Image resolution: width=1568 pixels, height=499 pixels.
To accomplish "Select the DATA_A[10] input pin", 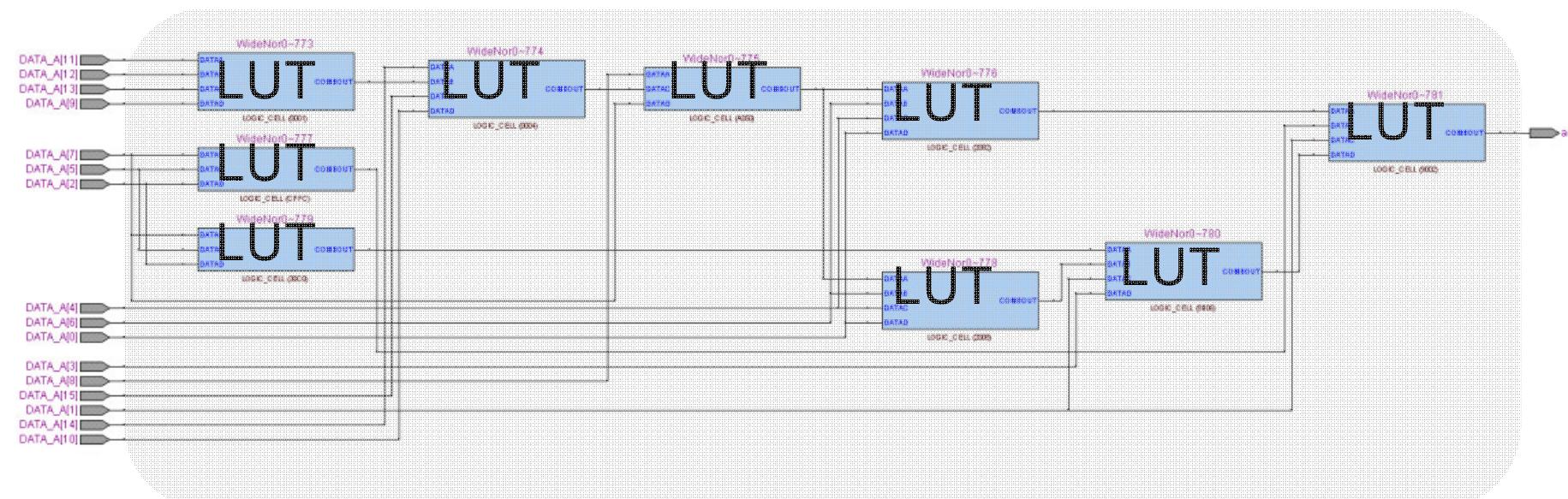I will pyautogui.click(x=94, y=439).
